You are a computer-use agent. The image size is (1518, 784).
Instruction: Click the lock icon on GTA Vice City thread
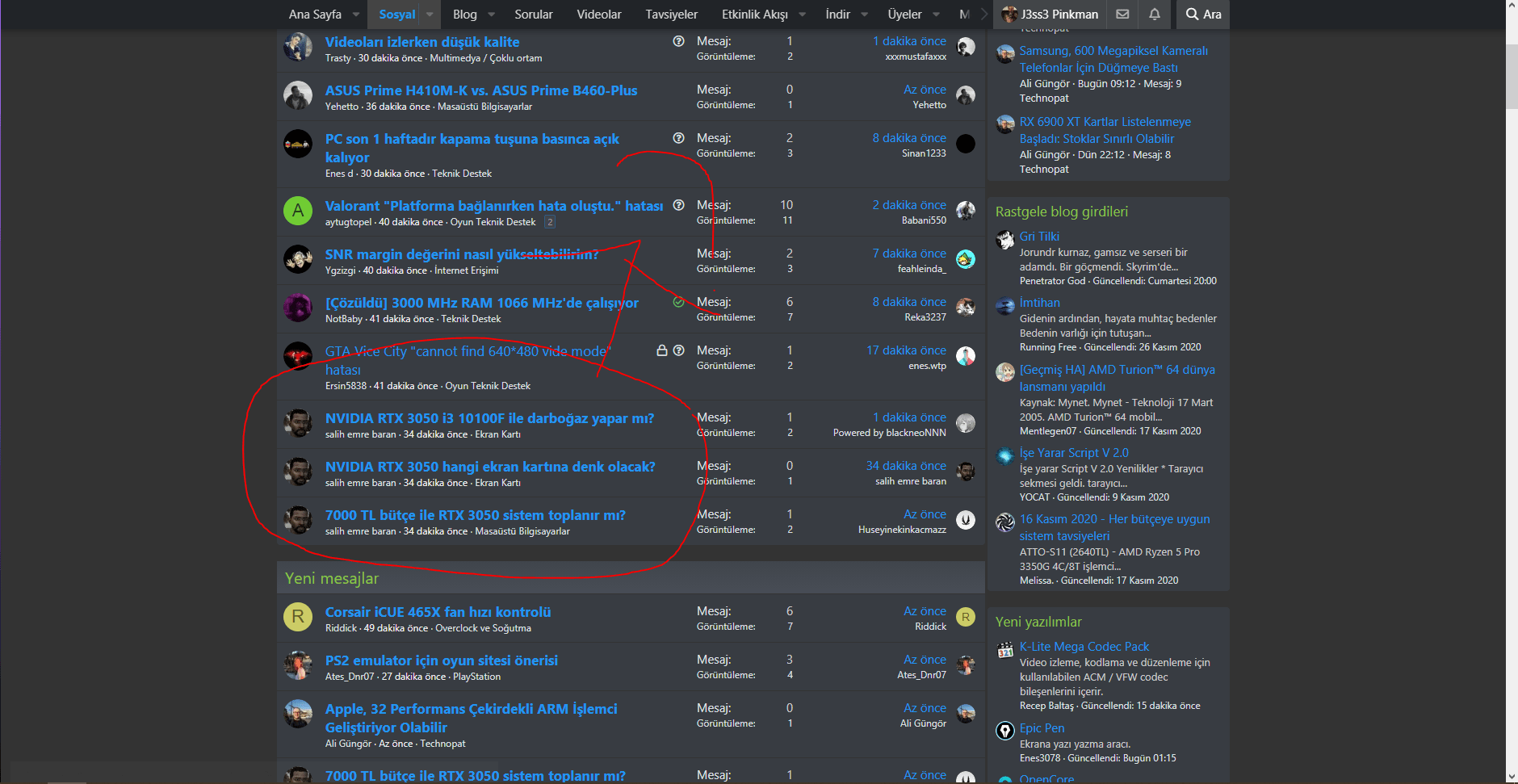coord(662,350)
